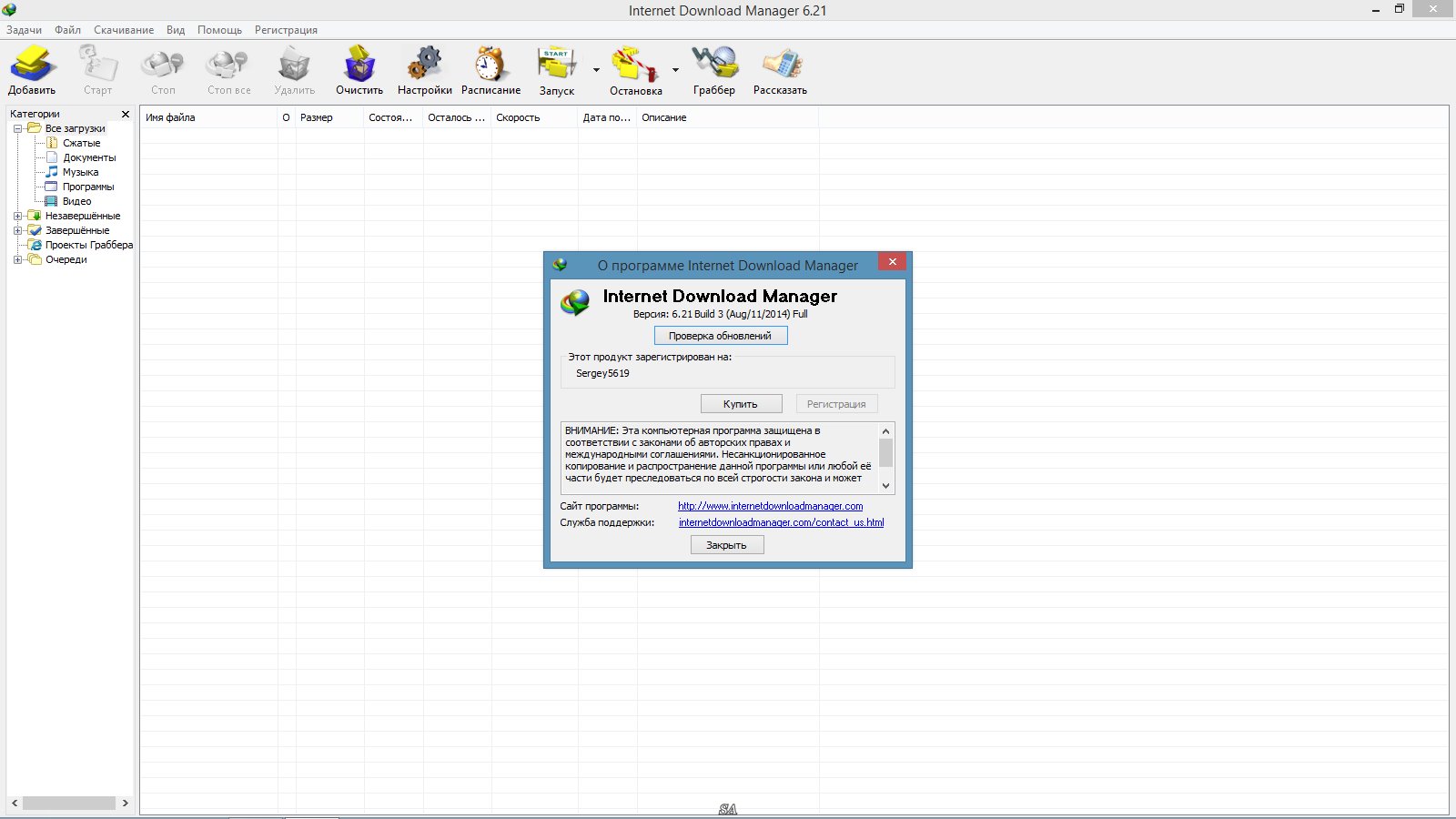Select the Музыка category

(80, 172)
